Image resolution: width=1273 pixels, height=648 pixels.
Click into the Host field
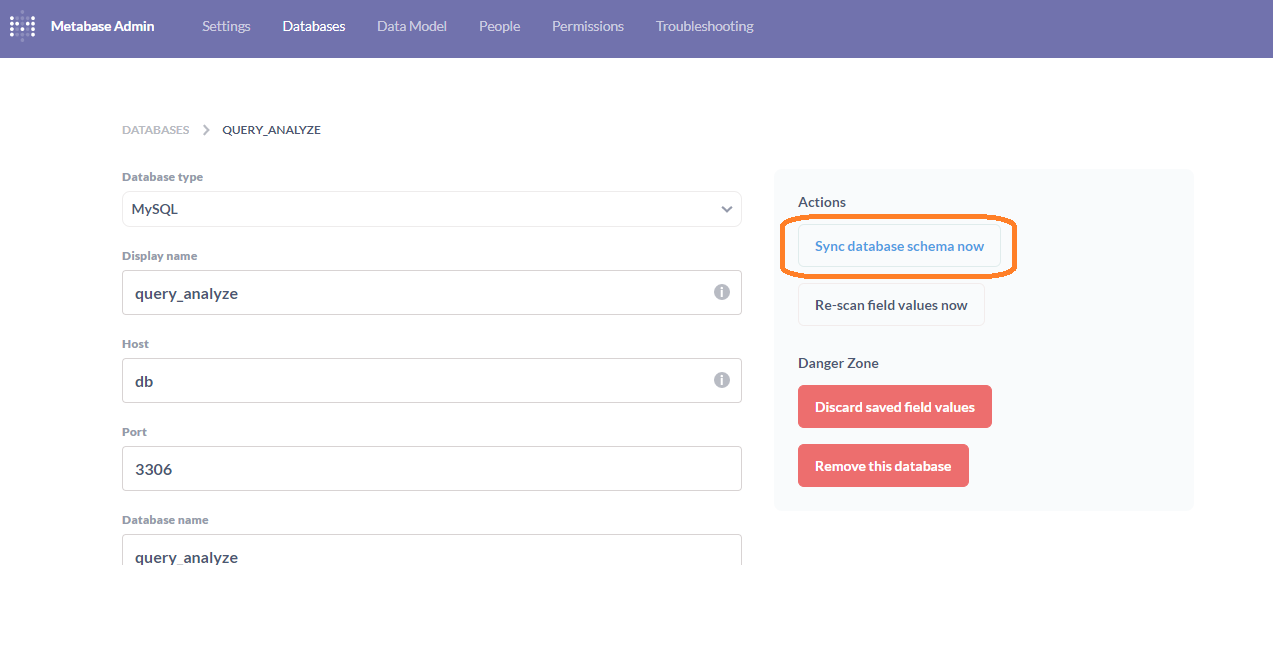tap(432, 380)
